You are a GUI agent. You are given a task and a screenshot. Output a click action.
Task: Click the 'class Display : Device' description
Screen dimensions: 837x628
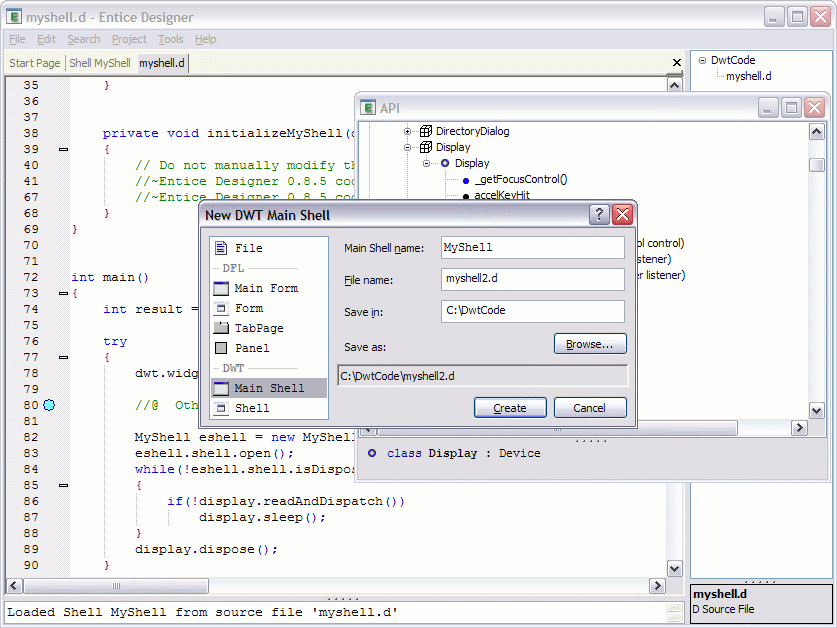point(463,453)
